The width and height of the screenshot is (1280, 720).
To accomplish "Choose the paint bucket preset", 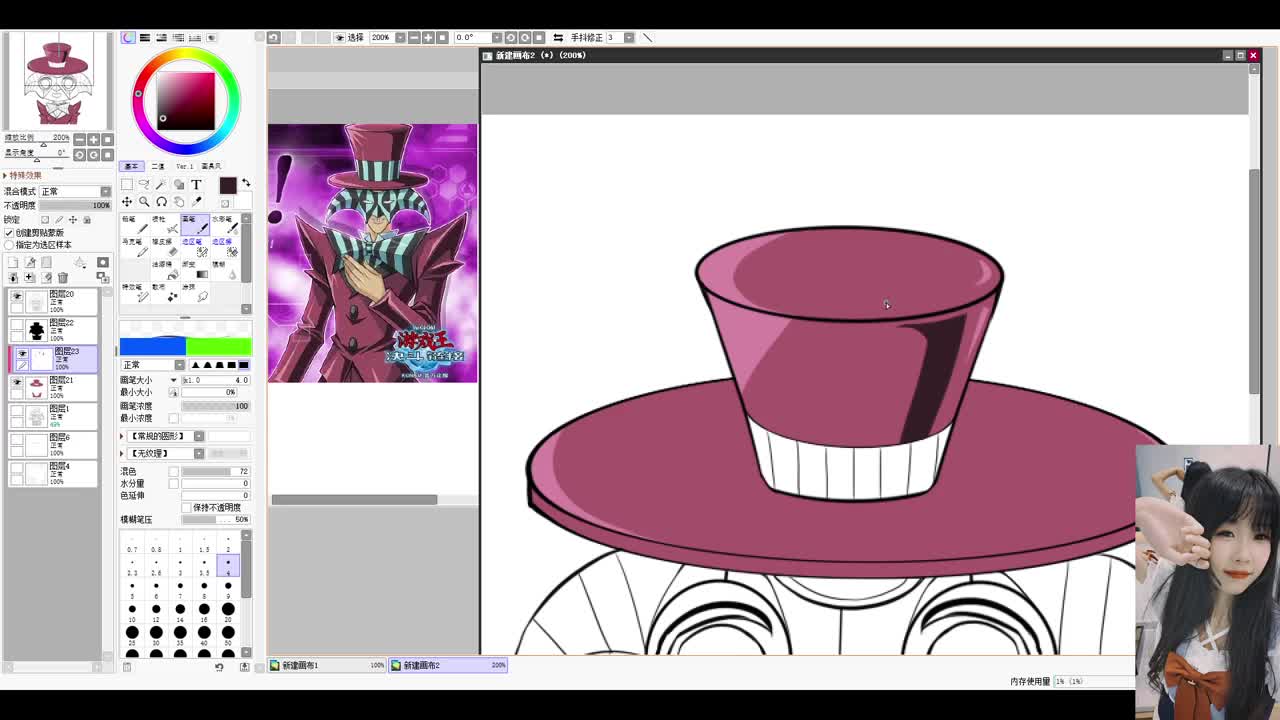I will point(165,270).
